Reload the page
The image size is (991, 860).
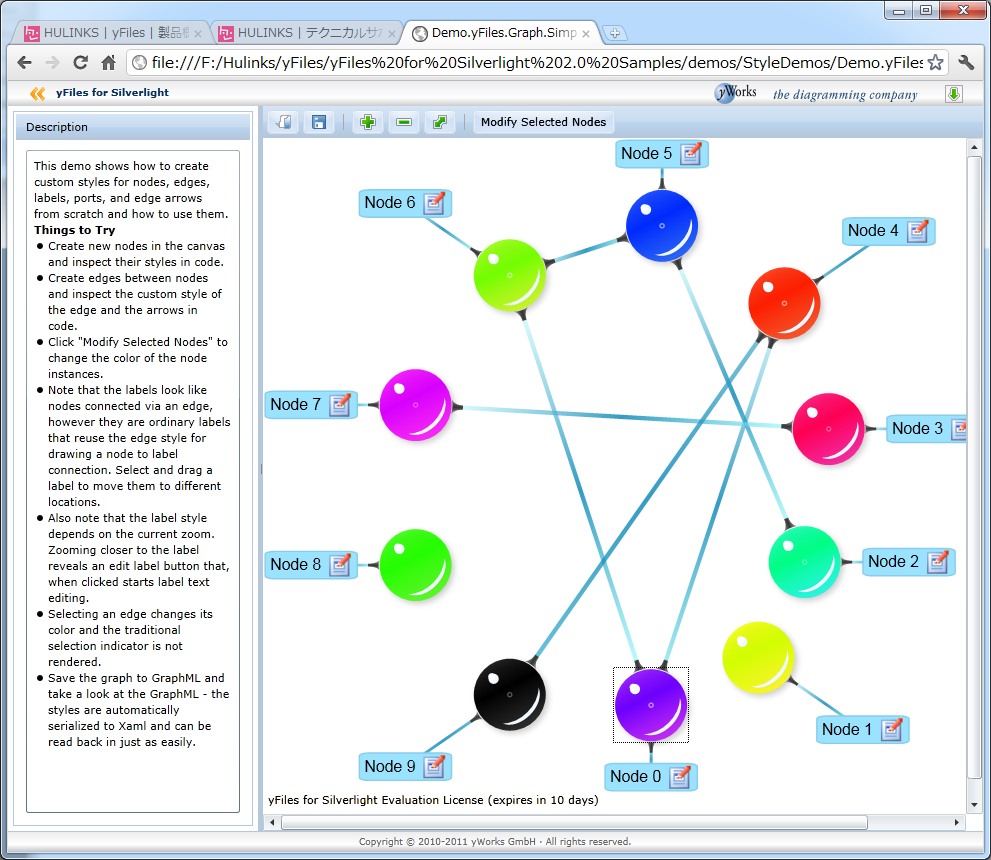80,63
